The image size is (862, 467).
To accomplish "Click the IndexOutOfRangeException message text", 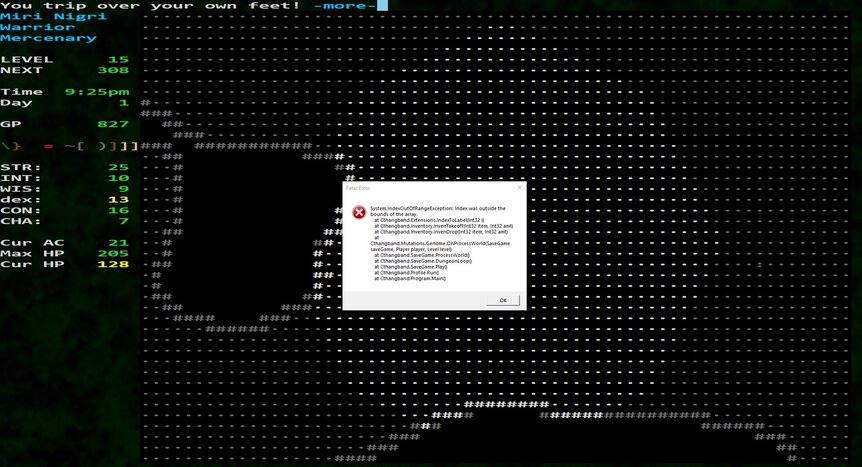I will coord(440,208).
